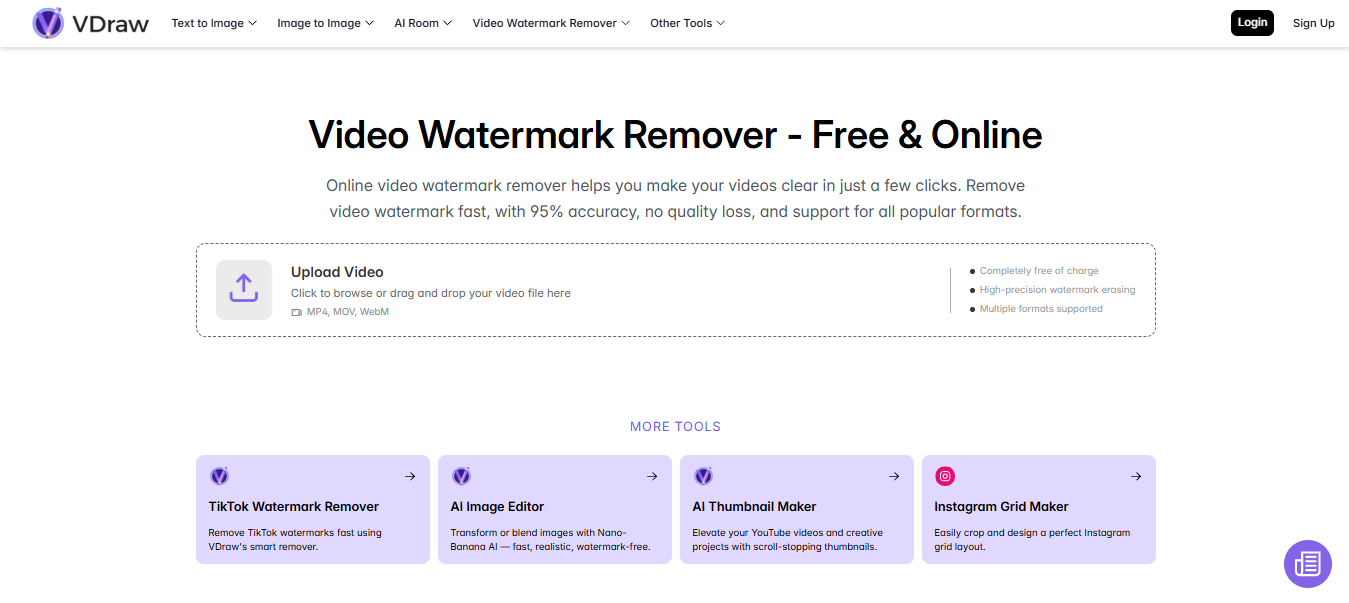This screenshot has width=1349, height=603.
Task: Click the arrow on the AI Thumbnail Maker card
Action: point(894,476)
